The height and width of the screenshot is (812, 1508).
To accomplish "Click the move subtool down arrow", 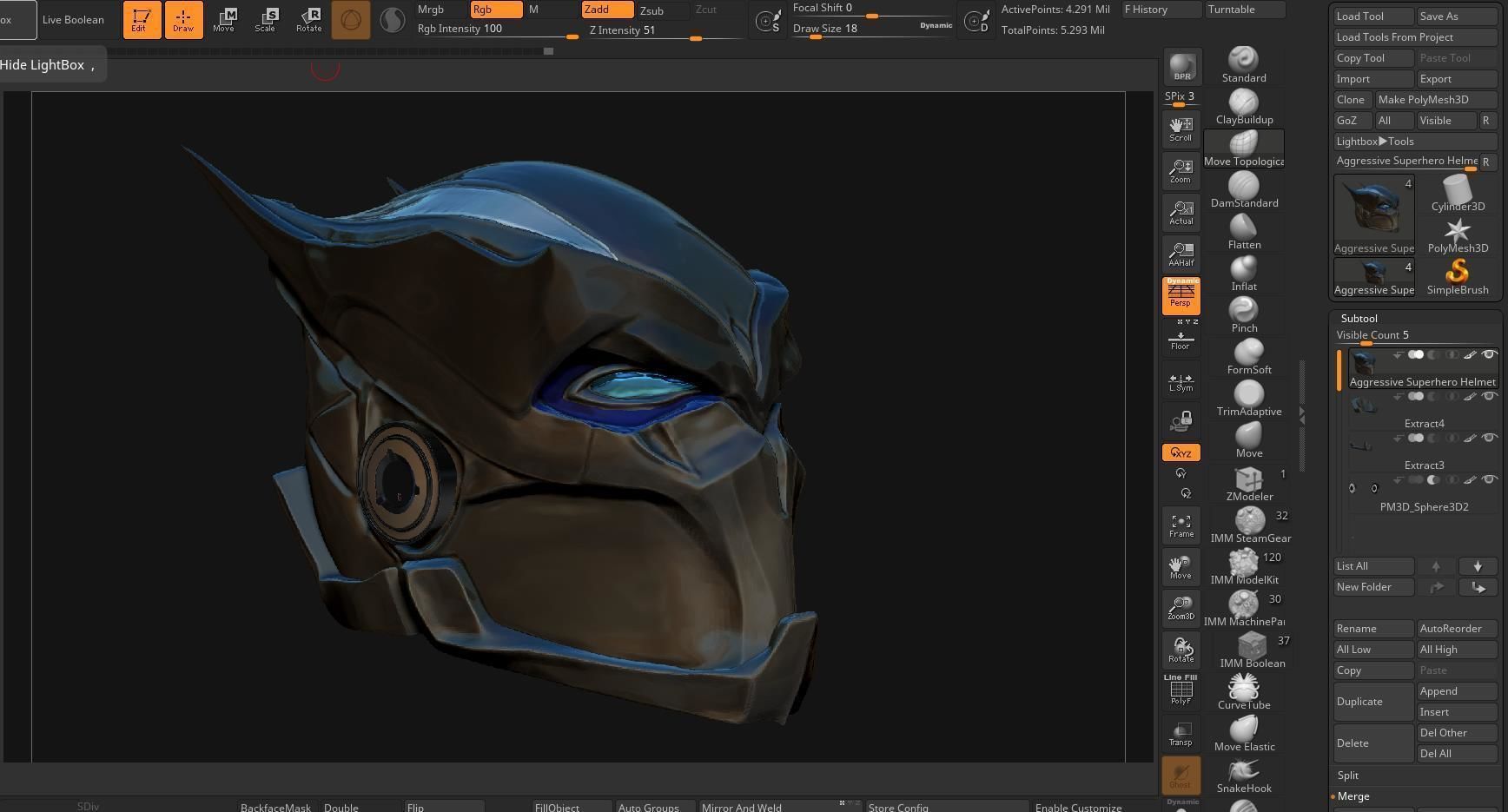I will [x=1478, y=566].
